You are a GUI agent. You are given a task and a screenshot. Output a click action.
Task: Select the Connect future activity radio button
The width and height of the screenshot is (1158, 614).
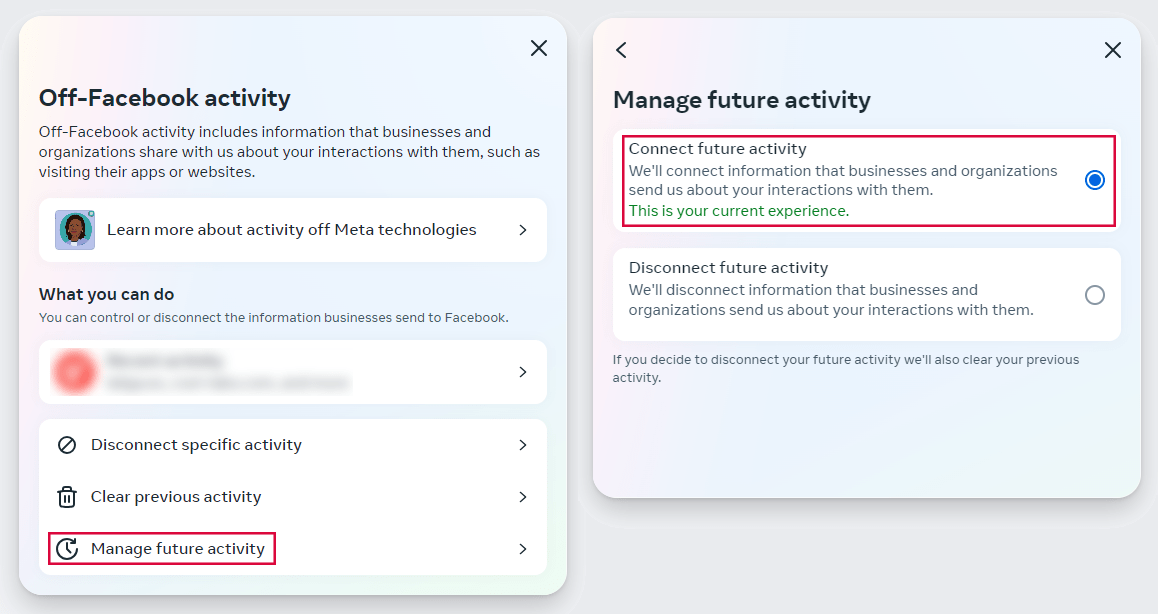pos(1094,180)
